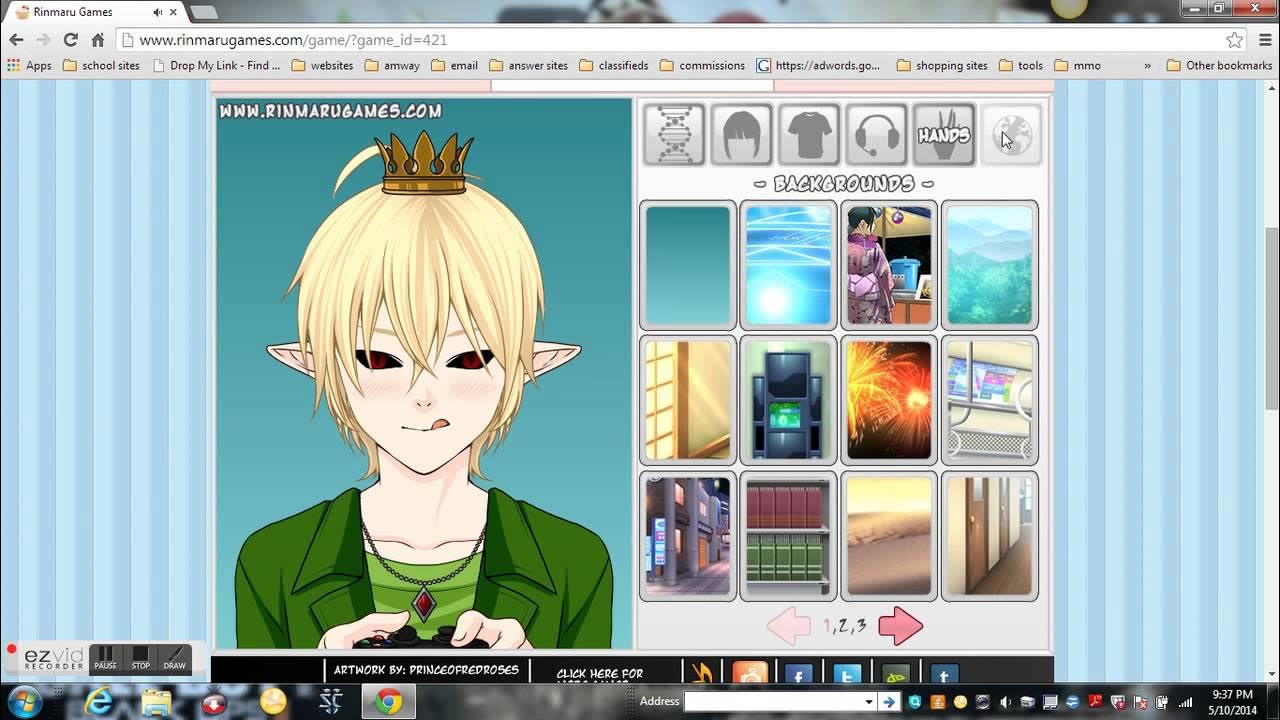Open the Windows Start menu
This screenshot has height=720, width=1280.
24,701
